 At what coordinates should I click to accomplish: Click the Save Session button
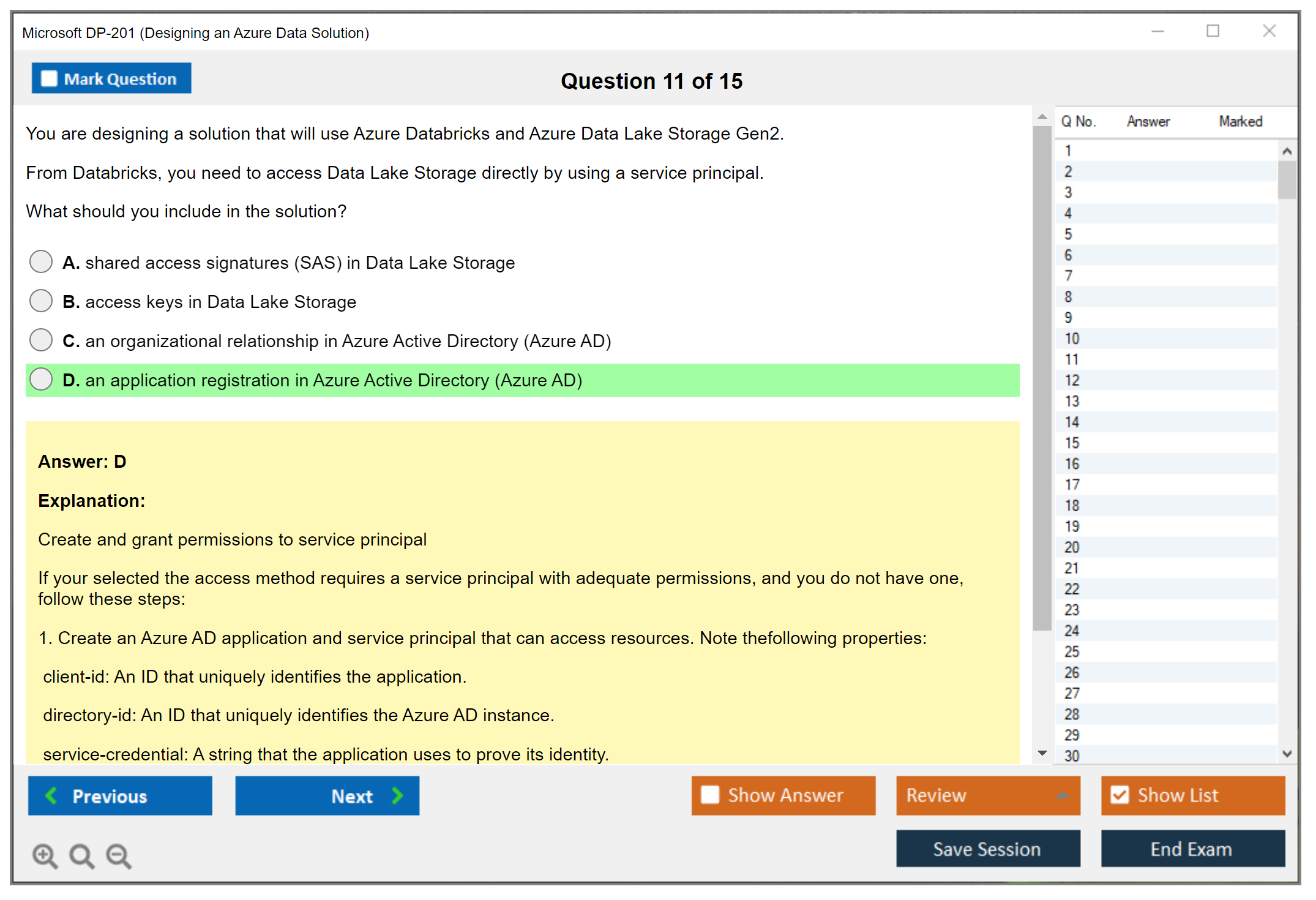pos(987,849)
